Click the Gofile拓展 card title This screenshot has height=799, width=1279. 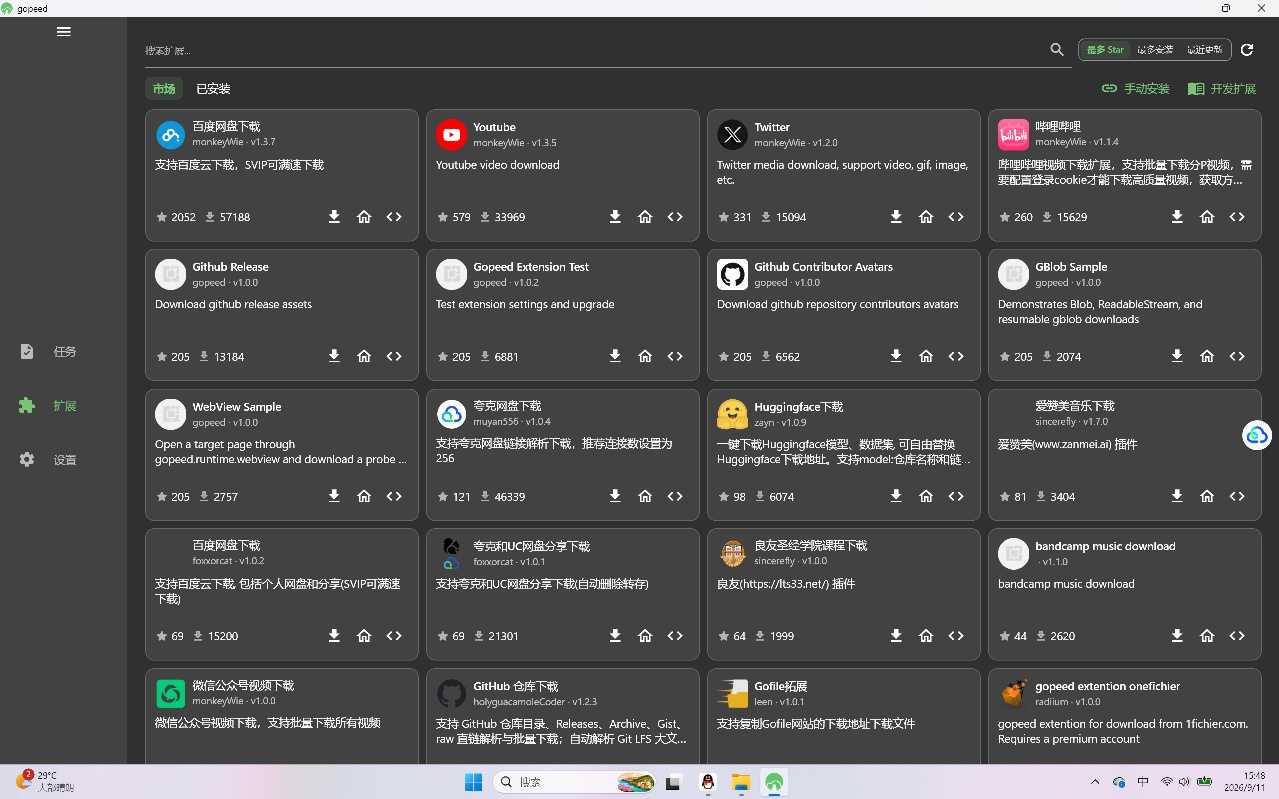coord(780,686)
